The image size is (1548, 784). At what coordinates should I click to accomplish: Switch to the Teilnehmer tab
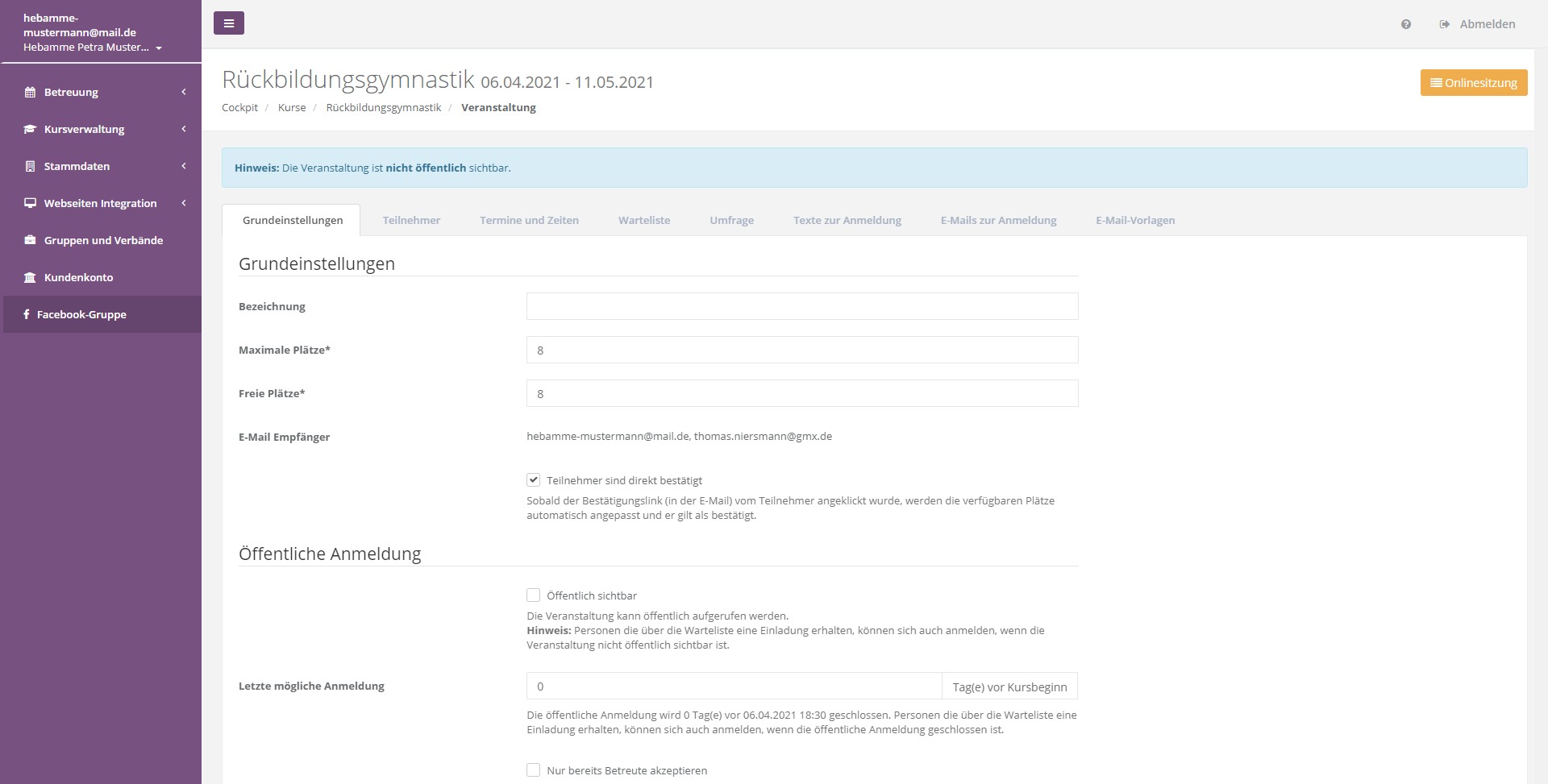coord(411,220)
